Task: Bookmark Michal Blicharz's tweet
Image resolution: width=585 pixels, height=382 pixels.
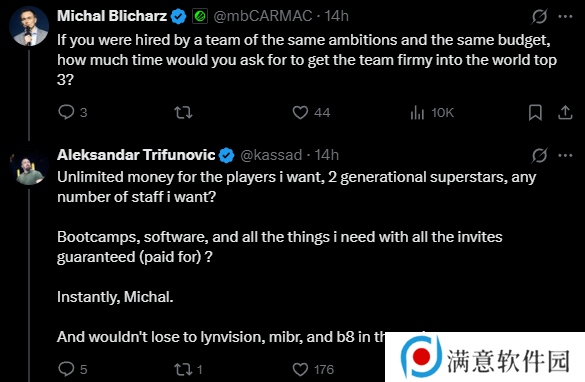Action: click(535, 112)
